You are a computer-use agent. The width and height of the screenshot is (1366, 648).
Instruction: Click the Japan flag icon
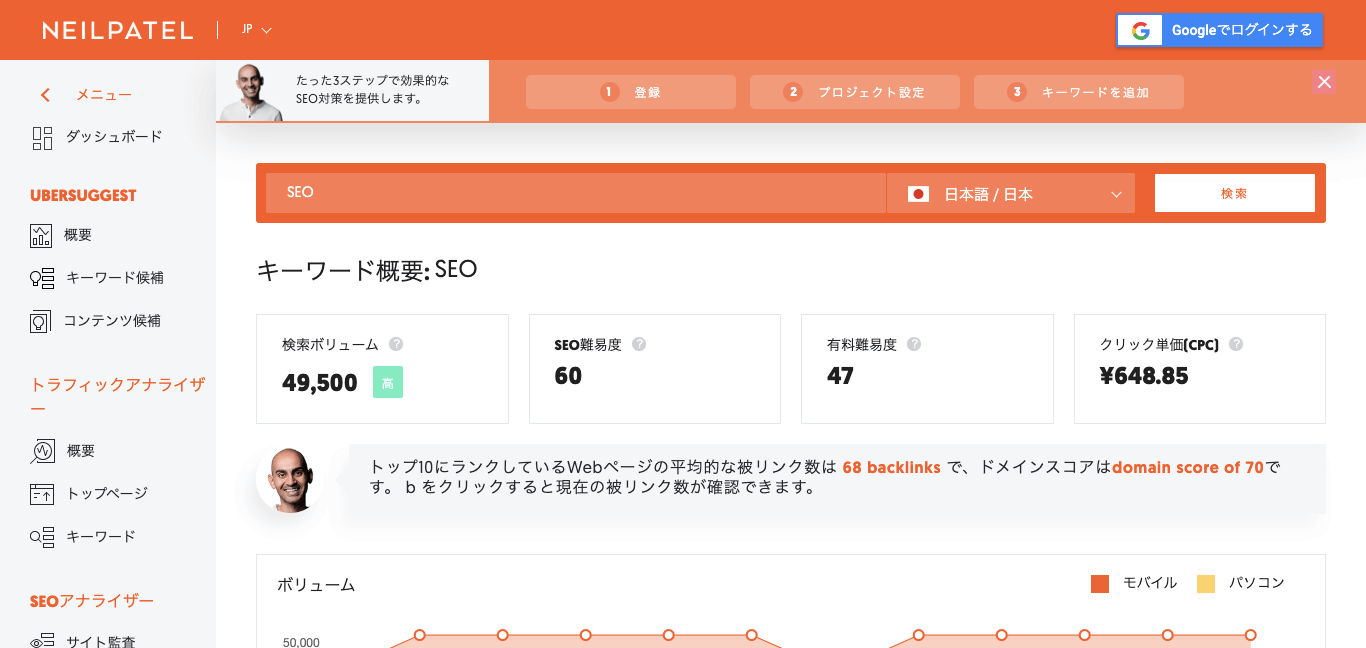pos(918,194)
